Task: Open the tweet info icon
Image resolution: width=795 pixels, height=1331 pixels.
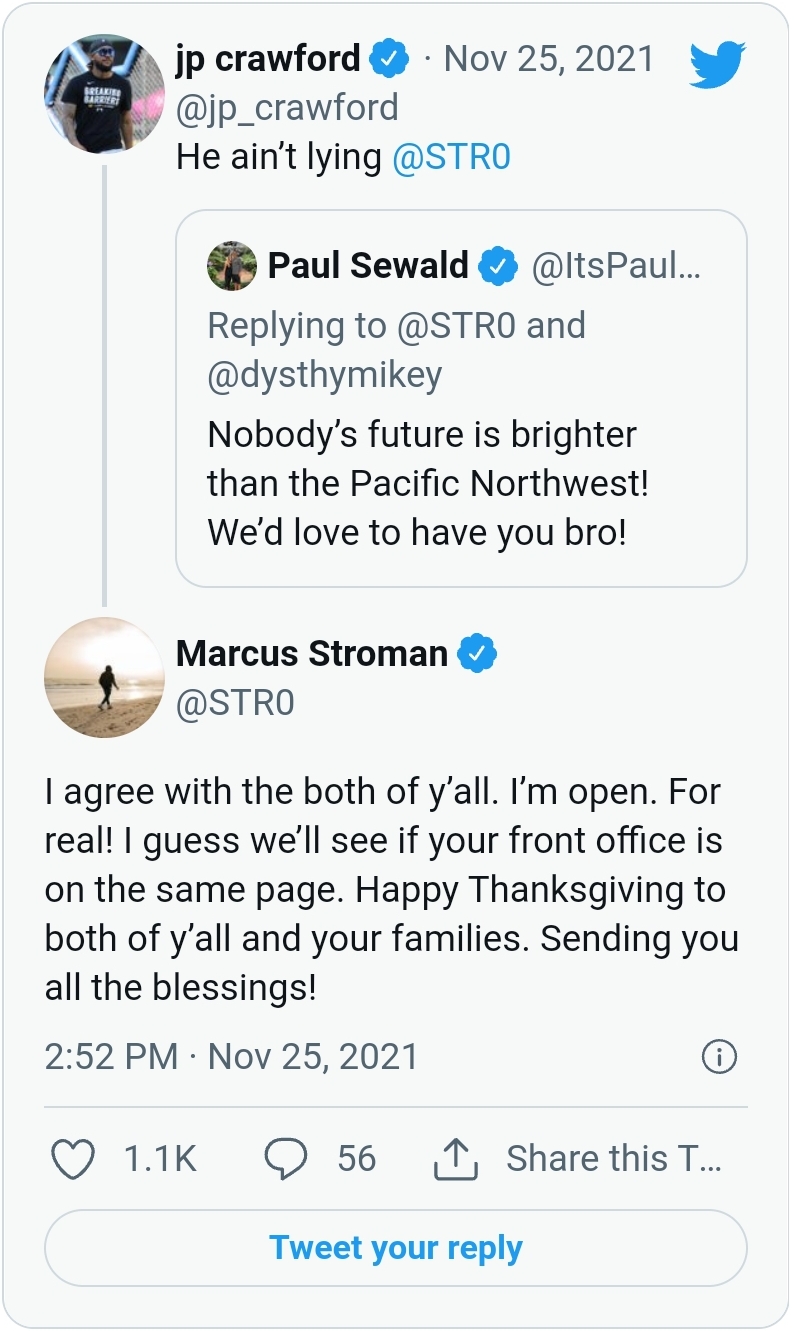Action: click(x=719, y=1057)
